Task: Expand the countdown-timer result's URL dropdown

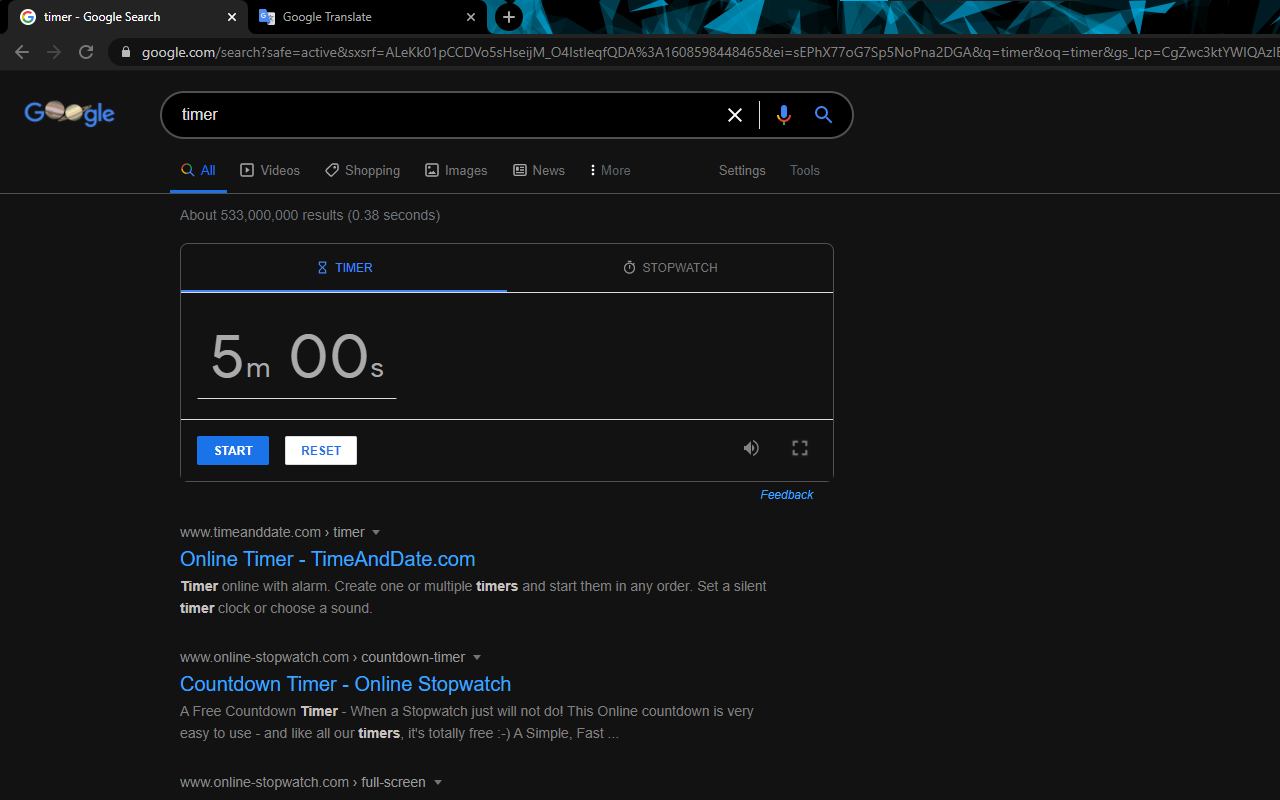Action: pyautogui.click(x=478, y=657)
